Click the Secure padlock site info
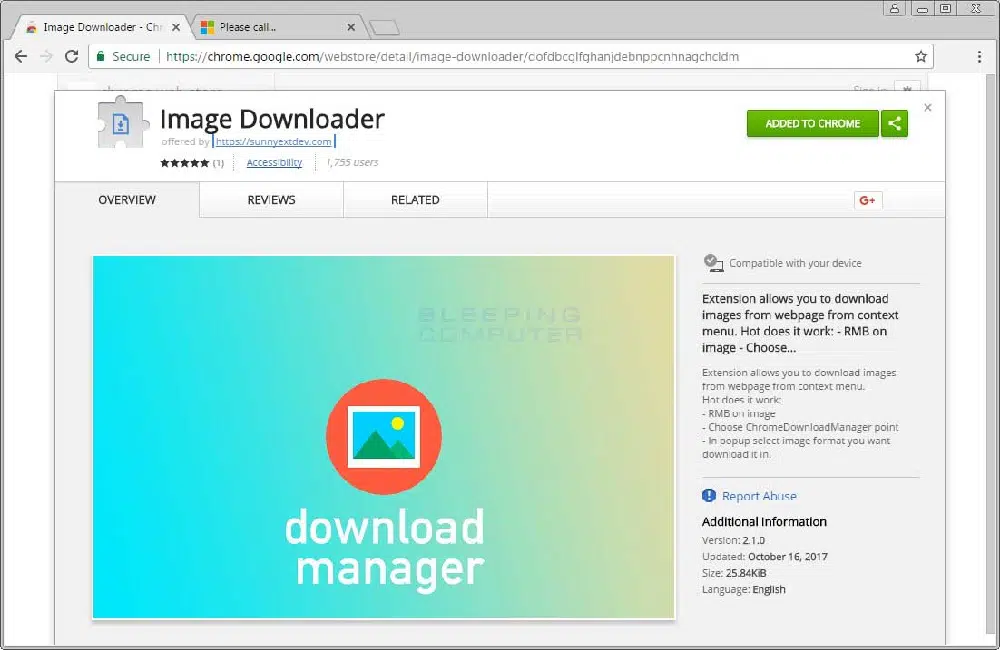1000x650 pixels. pyautogui.click(x=122, y=57)
